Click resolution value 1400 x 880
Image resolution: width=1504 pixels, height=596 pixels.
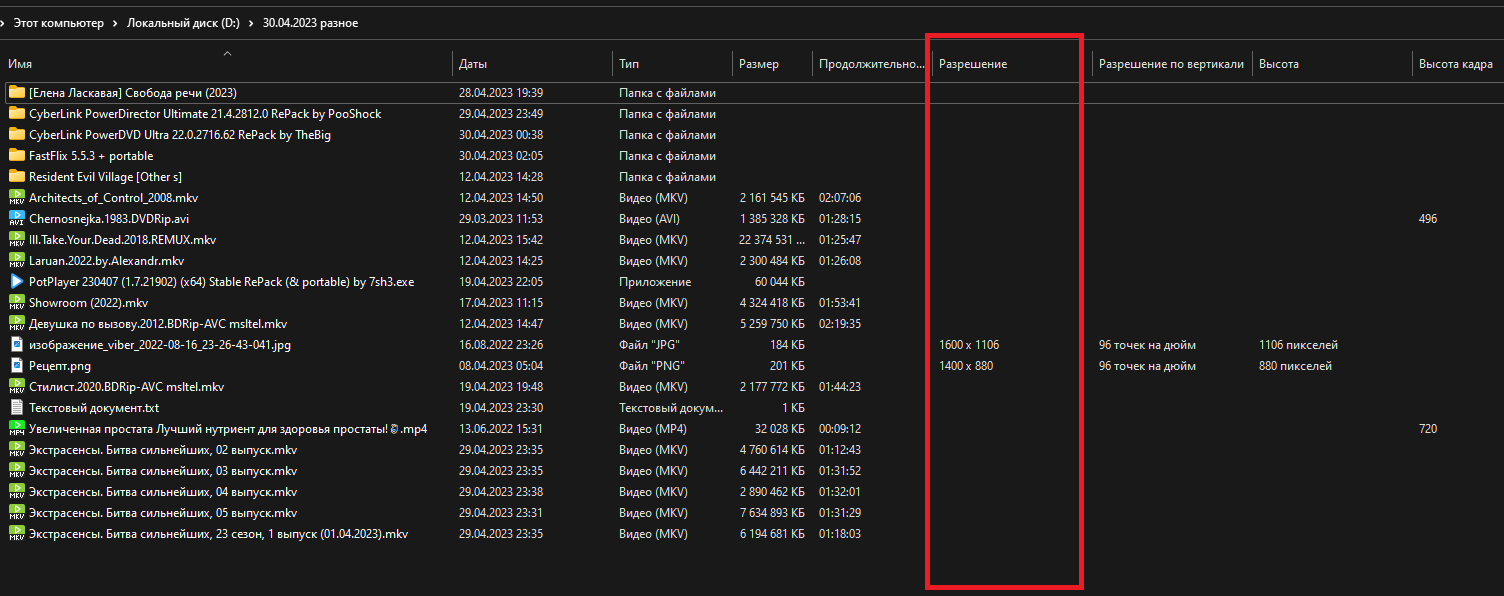coord(966,365)
